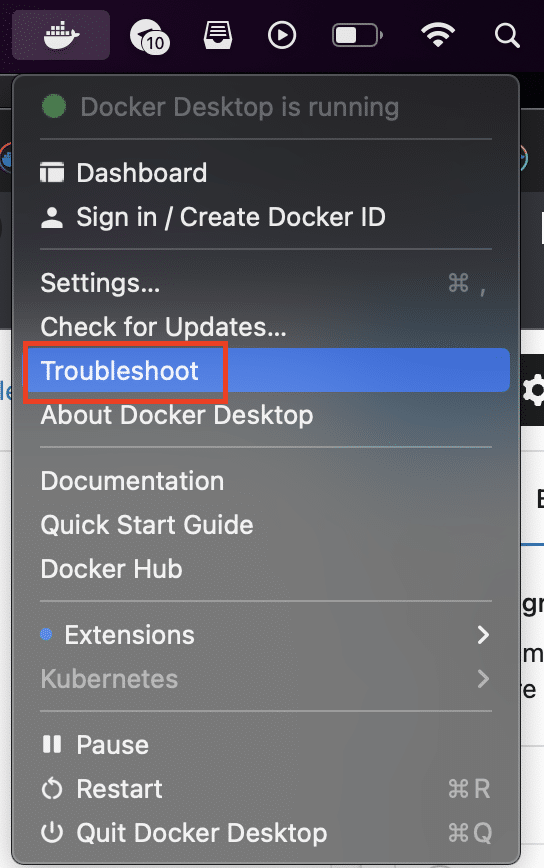
Task: Open Spotlight search magnifier icon
Action: click(x=507, y=35)
